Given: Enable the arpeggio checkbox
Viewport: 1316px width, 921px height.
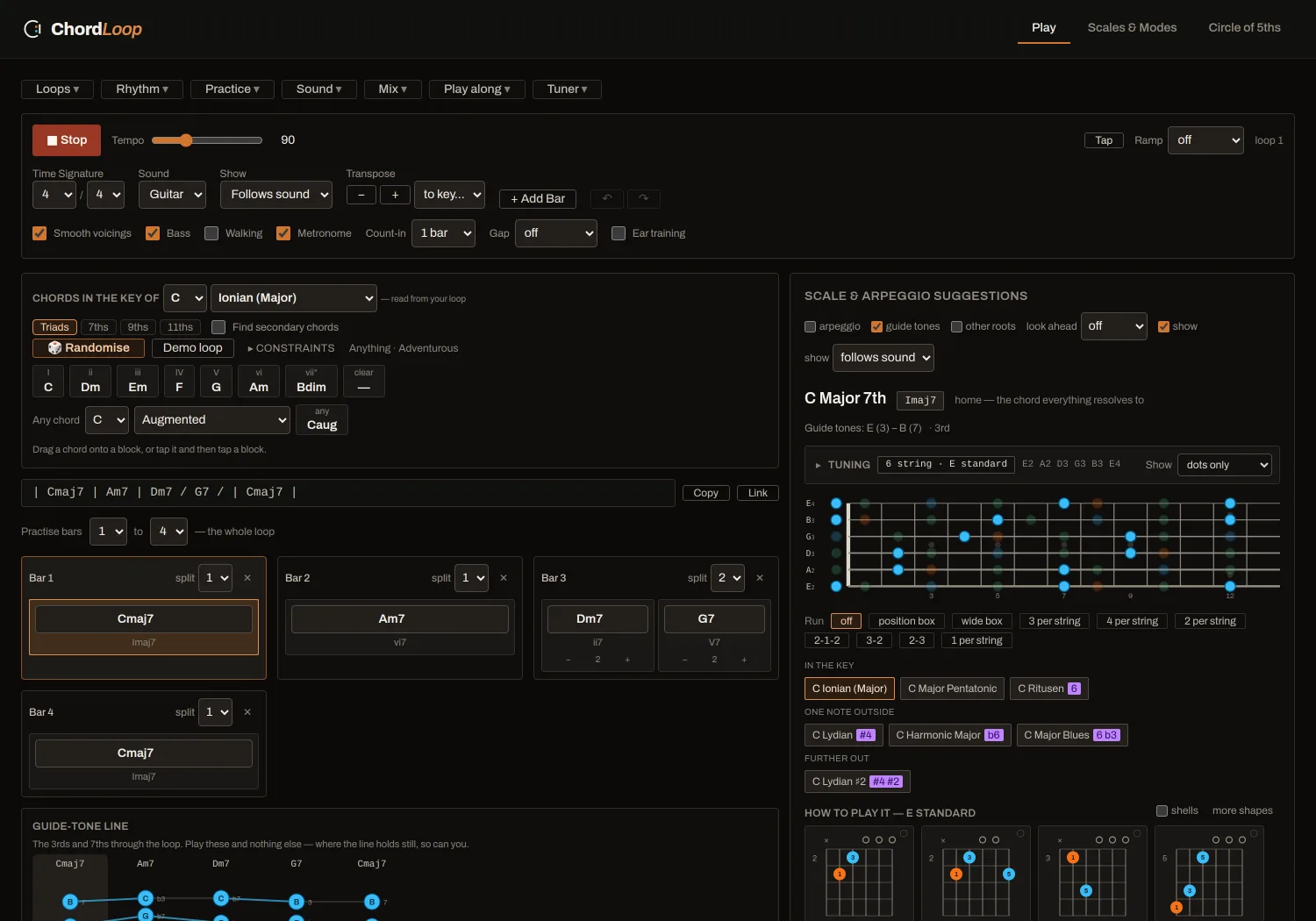Looking at the screenshot, I should coord(810,326).
